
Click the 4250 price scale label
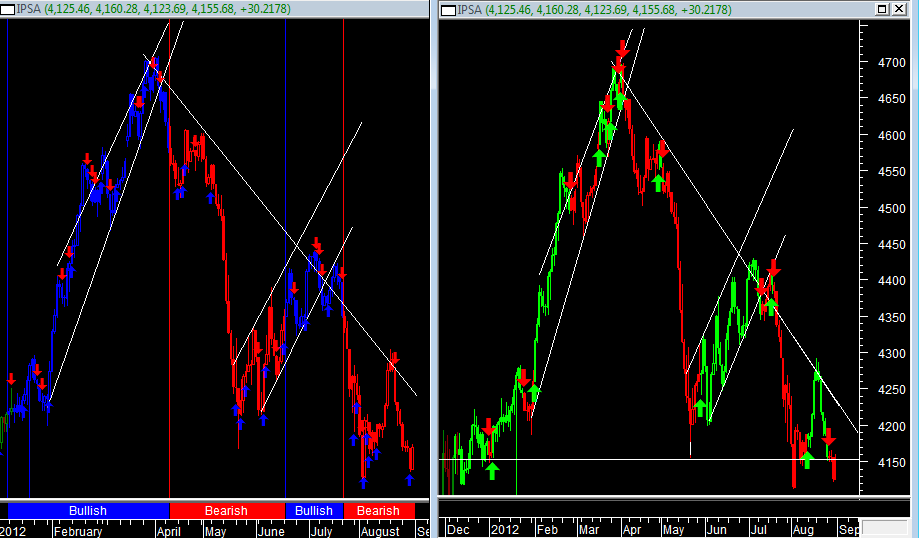tap(891, 390)
